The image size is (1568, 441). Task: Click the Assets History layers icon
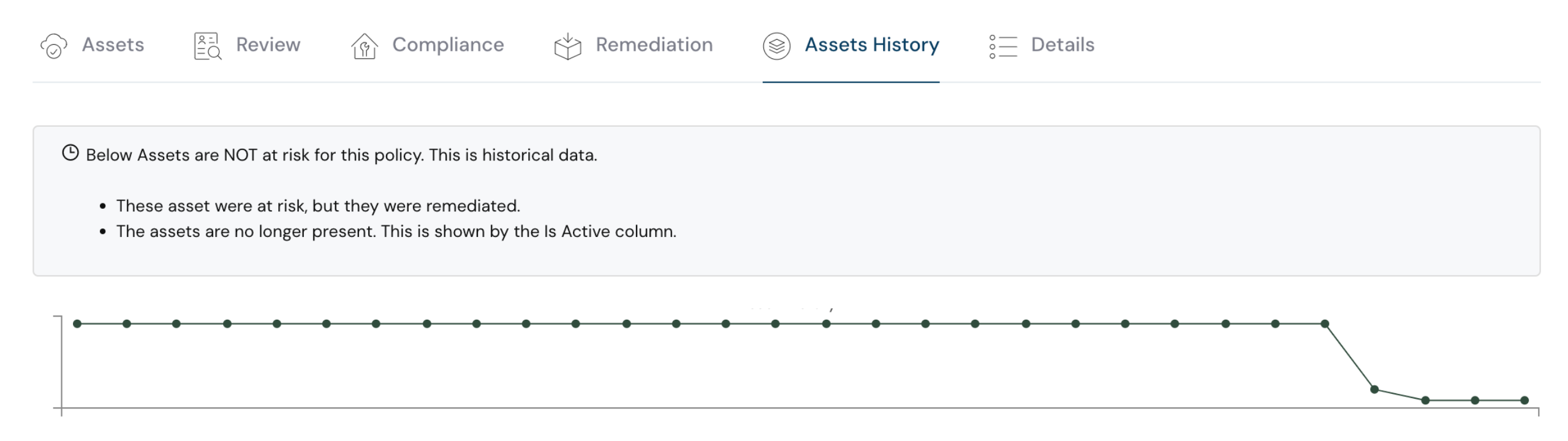pos(776,46)
